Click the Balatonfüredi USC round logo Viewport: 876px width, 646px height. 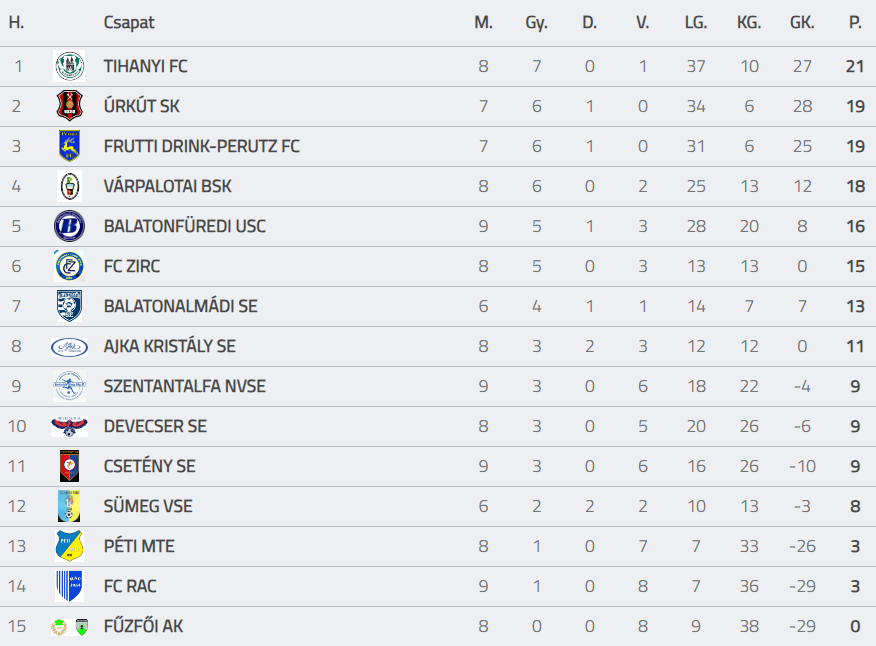tap(69, 227)
